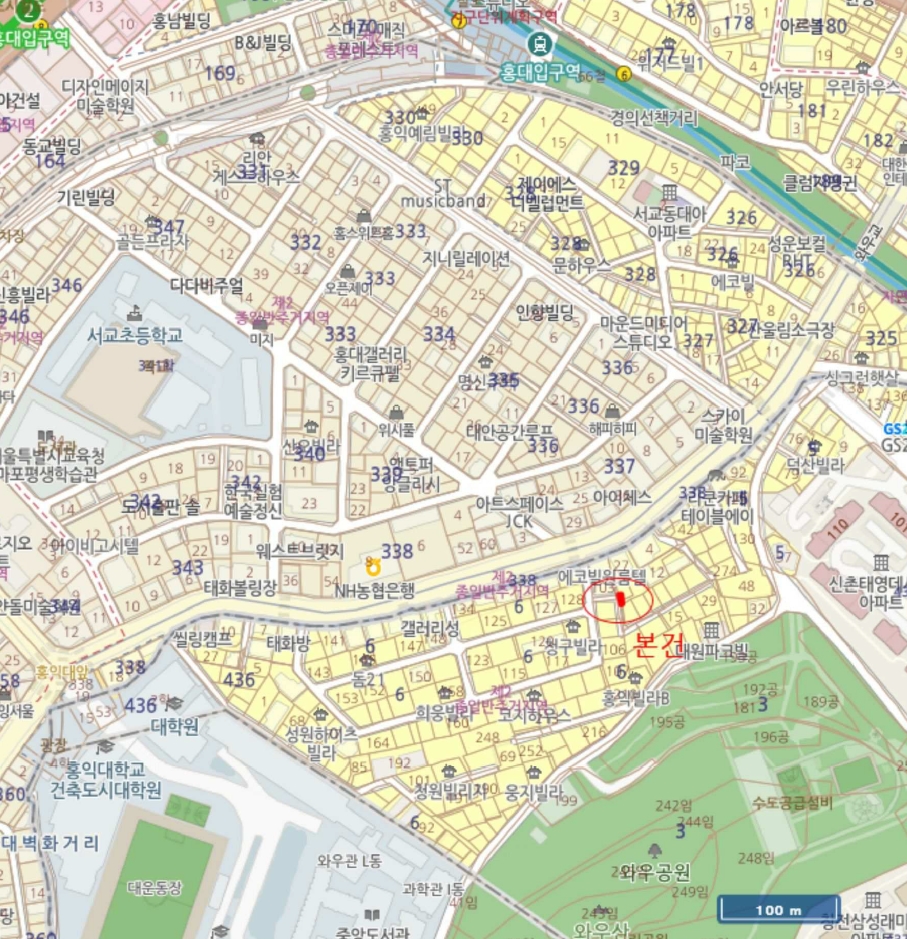The height and width of the screenshot is (939, 907).
Task: Select the school icon above 서교초등학교
Action: coord(135,312)
